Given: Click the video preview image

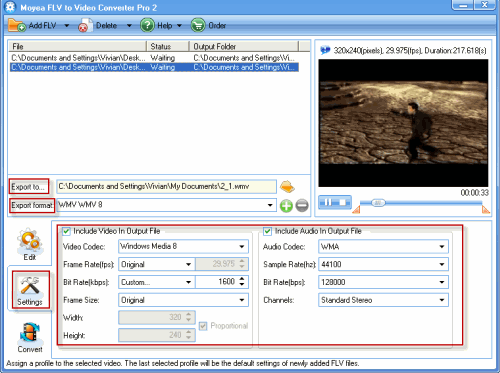Looking at the screenshot, I should [403, 123].
